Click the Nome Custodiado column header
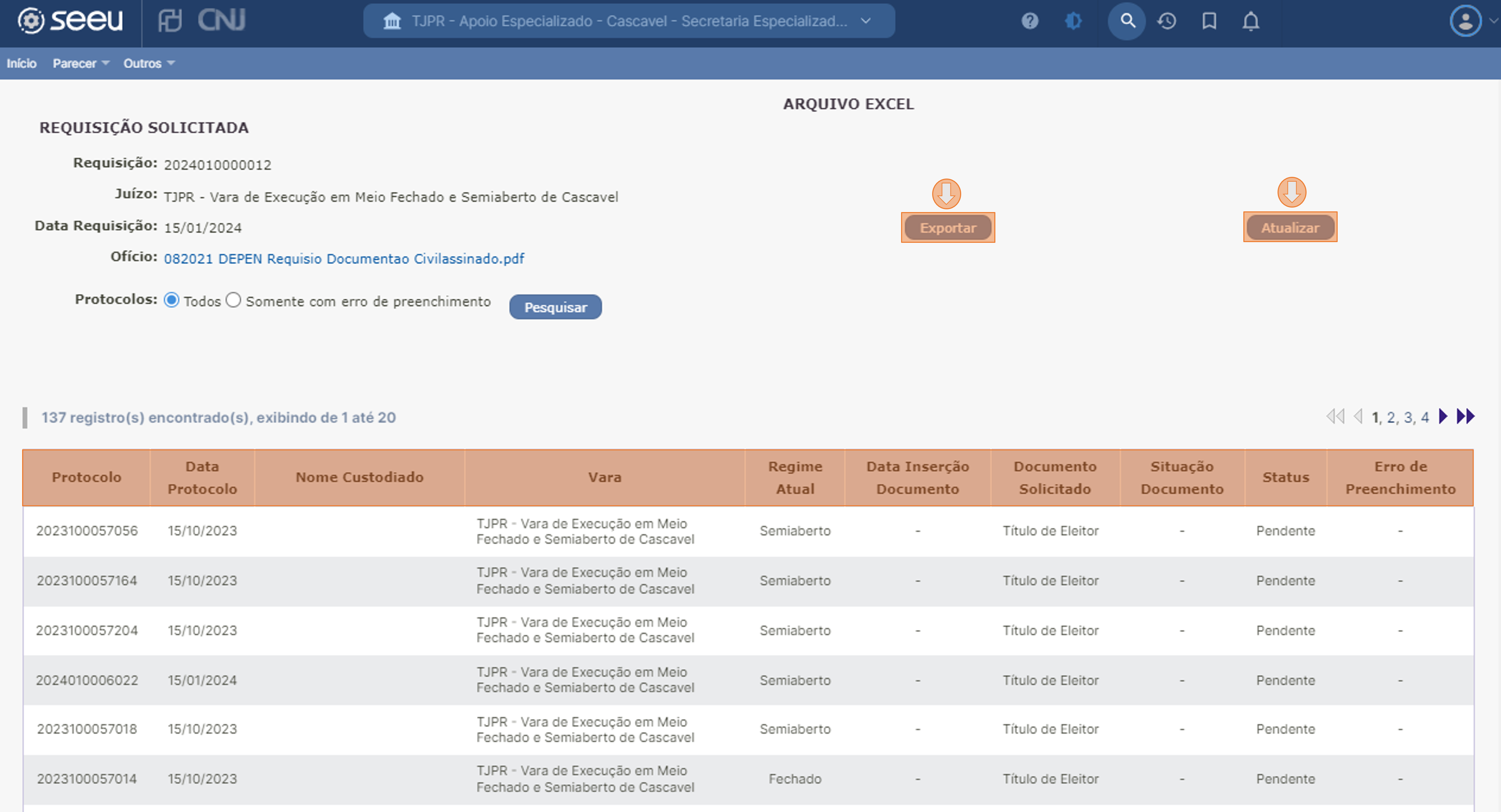This screenshot has width=1501, height=812. point(359,477)
